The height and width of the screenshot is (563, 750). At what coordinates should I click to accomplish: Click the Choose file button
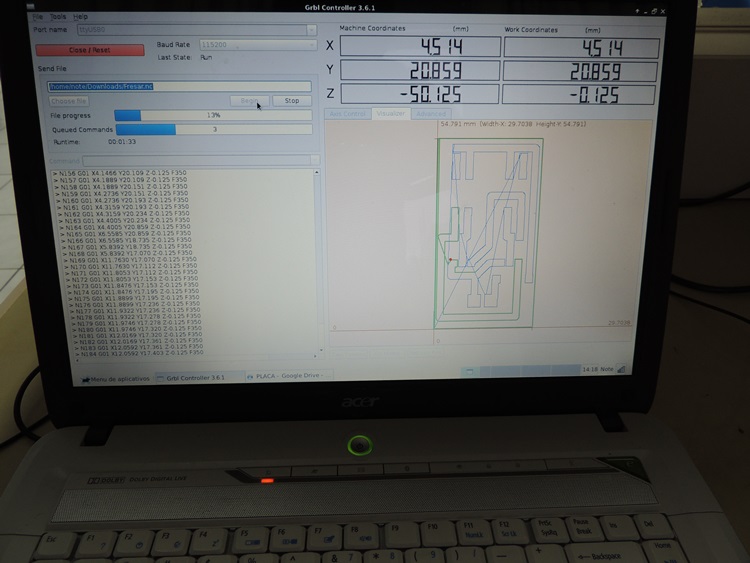click(x=68, y=101)
